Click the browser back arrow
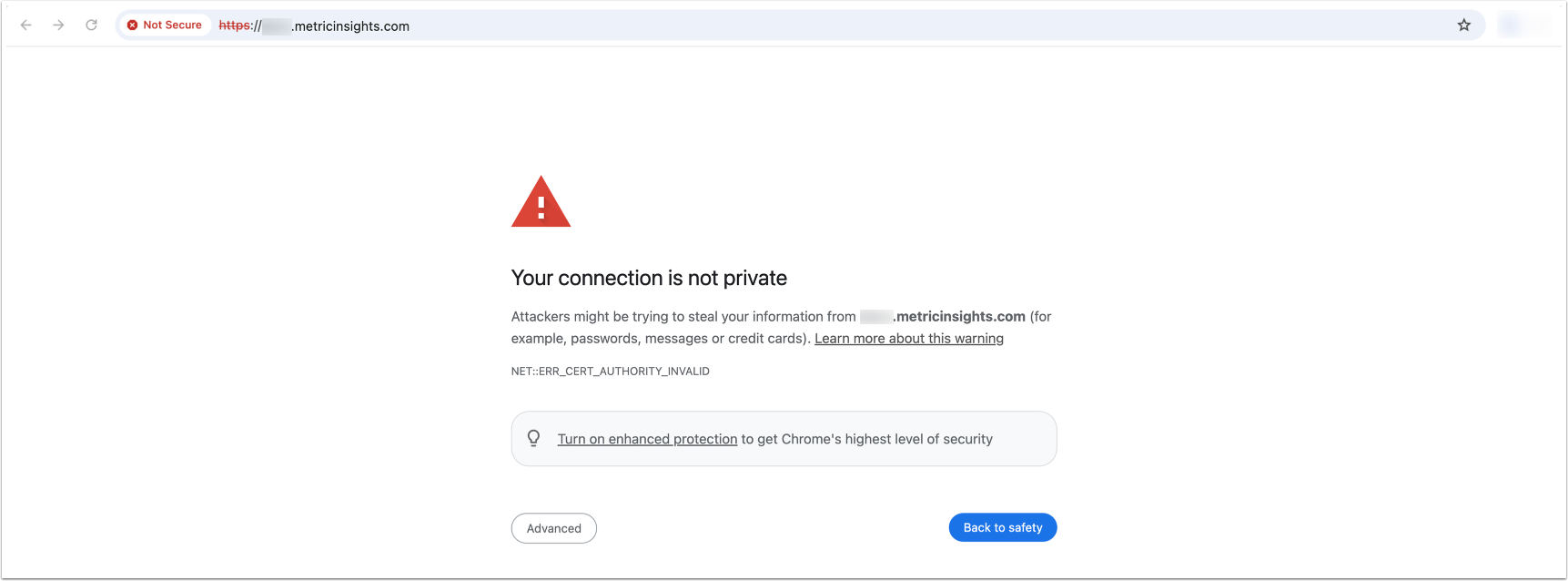 (26, 25)
